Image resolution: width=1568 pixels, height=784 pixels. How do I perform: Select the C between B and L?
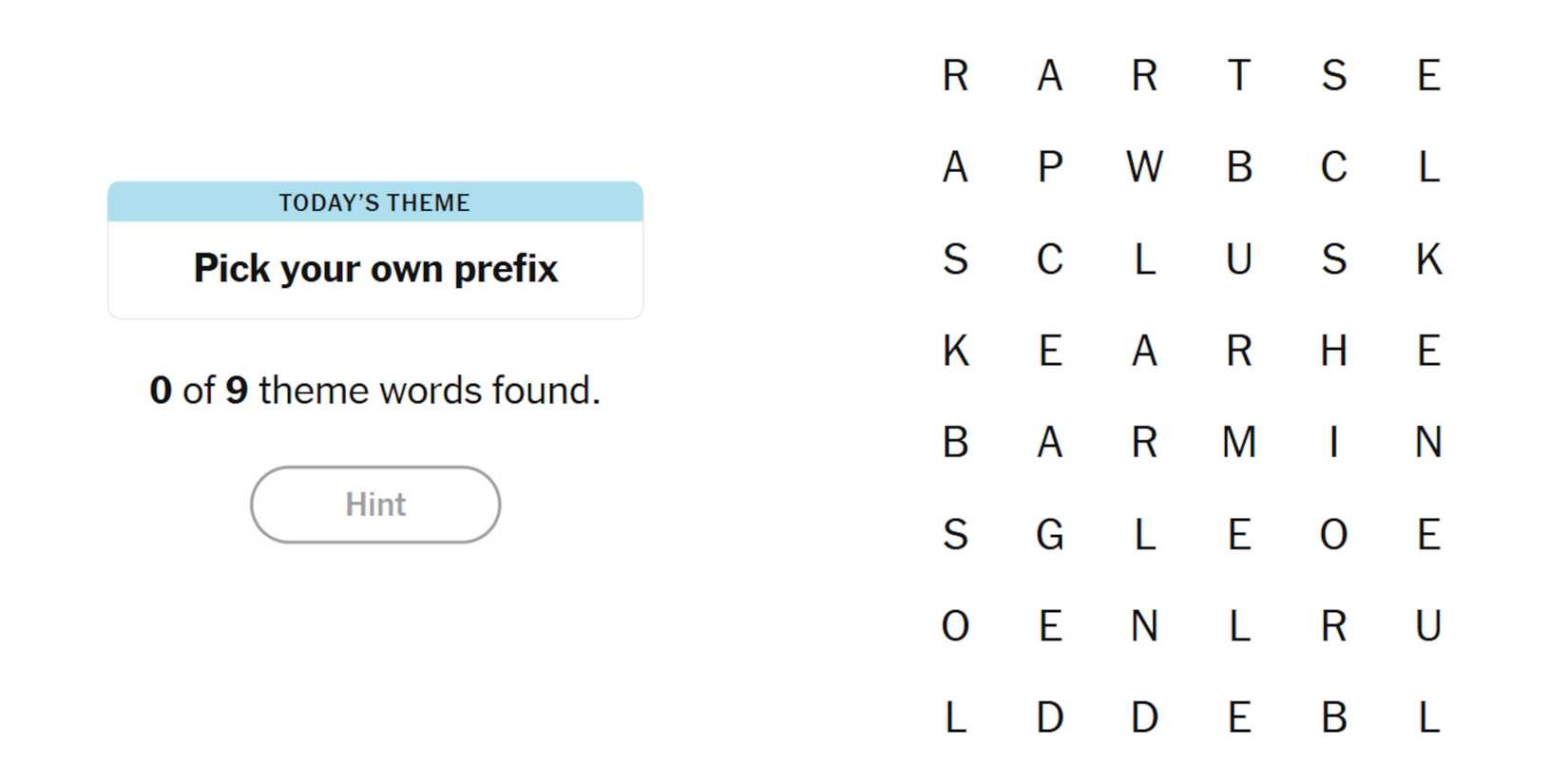[1333, 167]
